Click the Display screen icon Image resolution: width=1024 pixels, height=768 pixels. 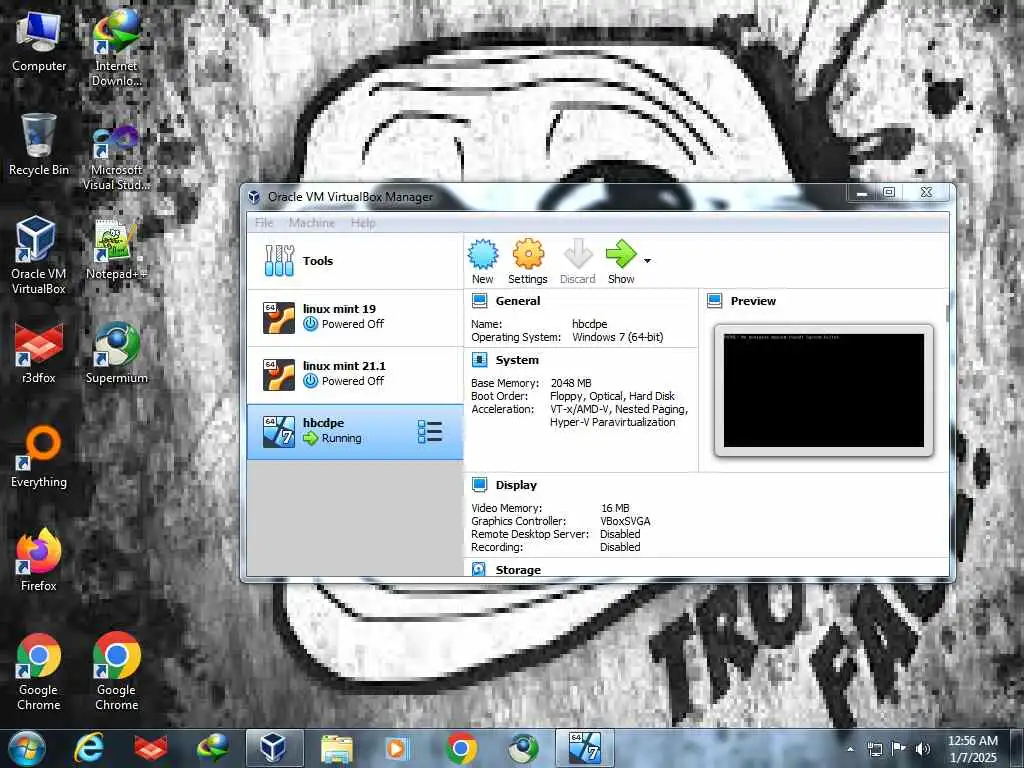[x=480, y=485]
